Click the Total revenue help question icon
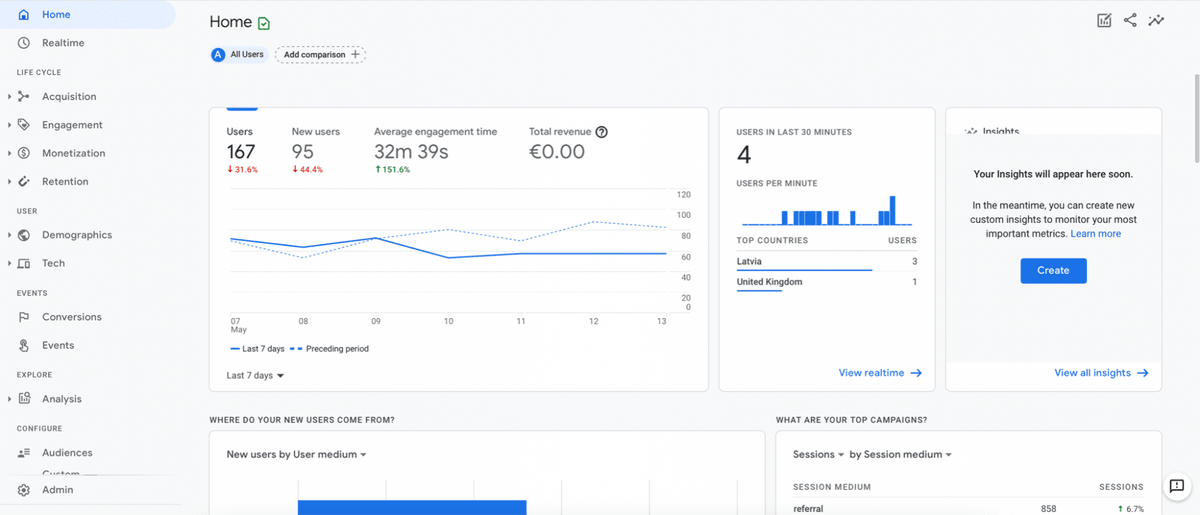Viewport: 1200px width, 515px height. coord(601,132)
